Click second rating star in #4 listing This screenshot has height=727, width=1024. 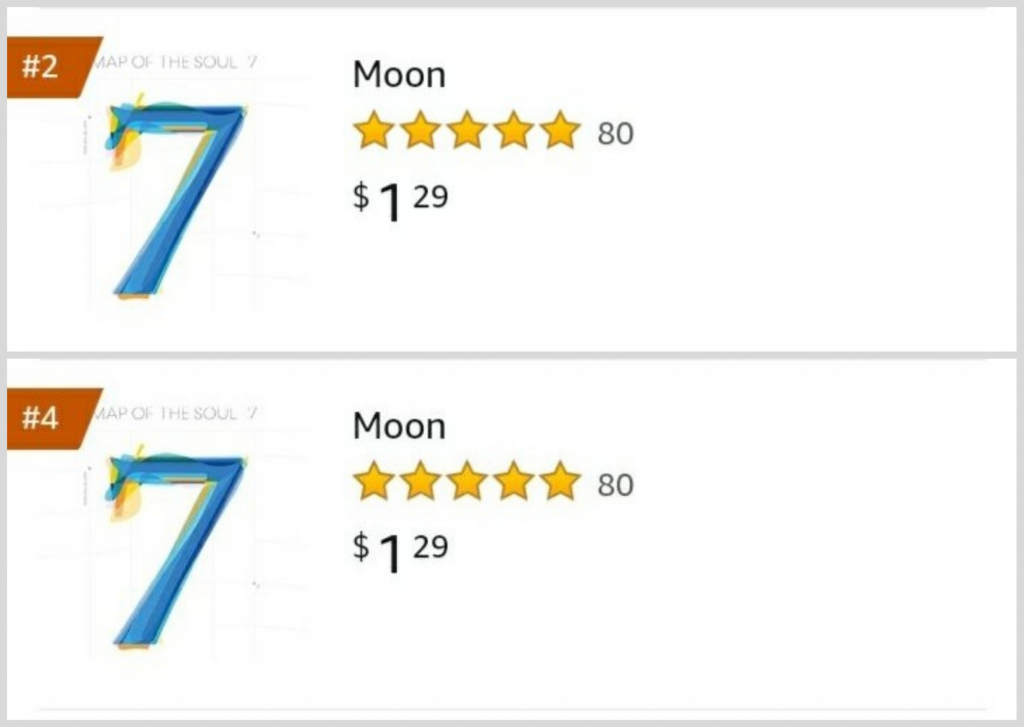pyautogui.click(x=420, y=482)
